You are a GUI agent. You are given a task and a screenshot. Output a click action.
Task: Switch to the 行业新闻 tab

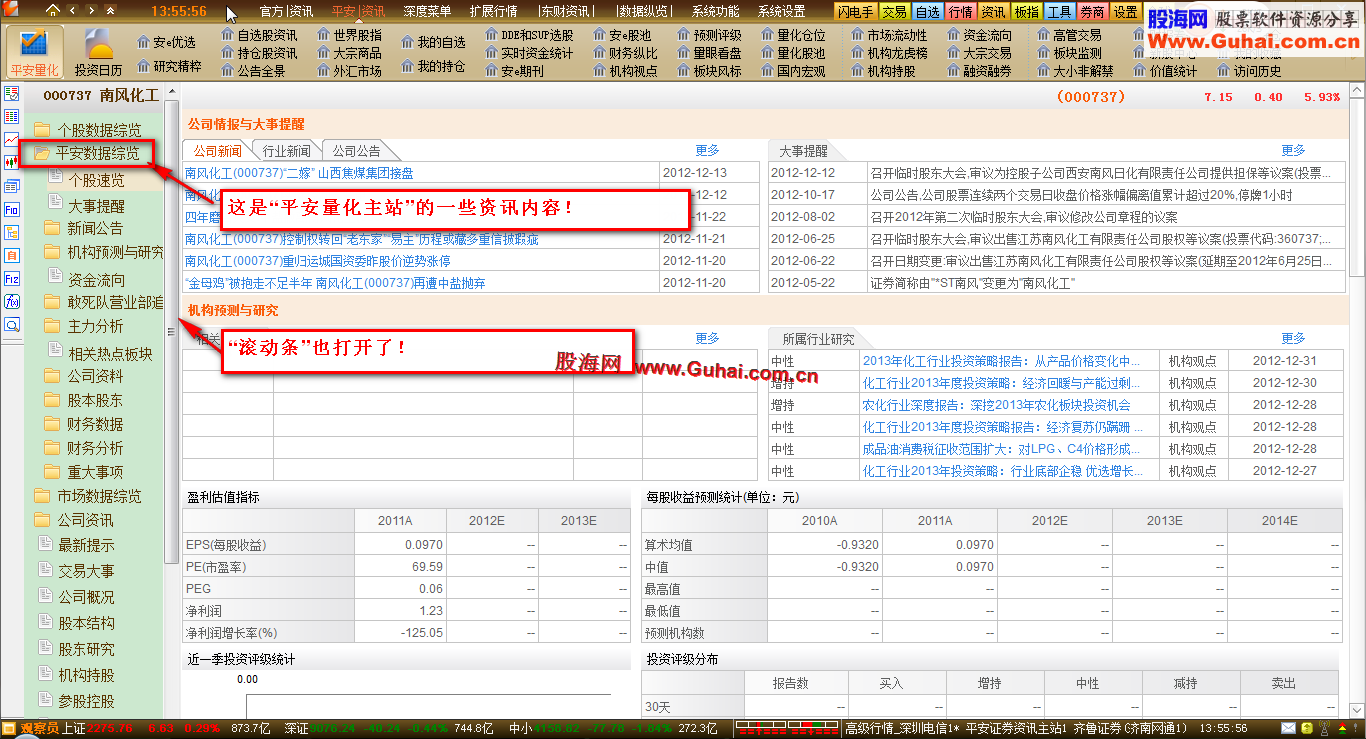[286, 151]
